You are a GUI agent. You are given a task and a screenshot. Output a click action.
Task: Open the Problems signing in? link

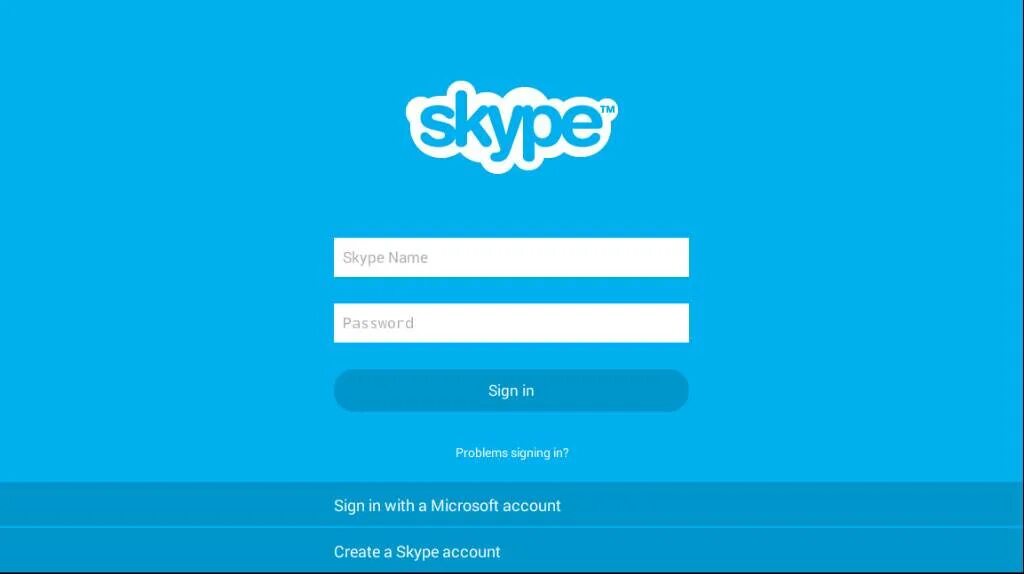(512, 453)
